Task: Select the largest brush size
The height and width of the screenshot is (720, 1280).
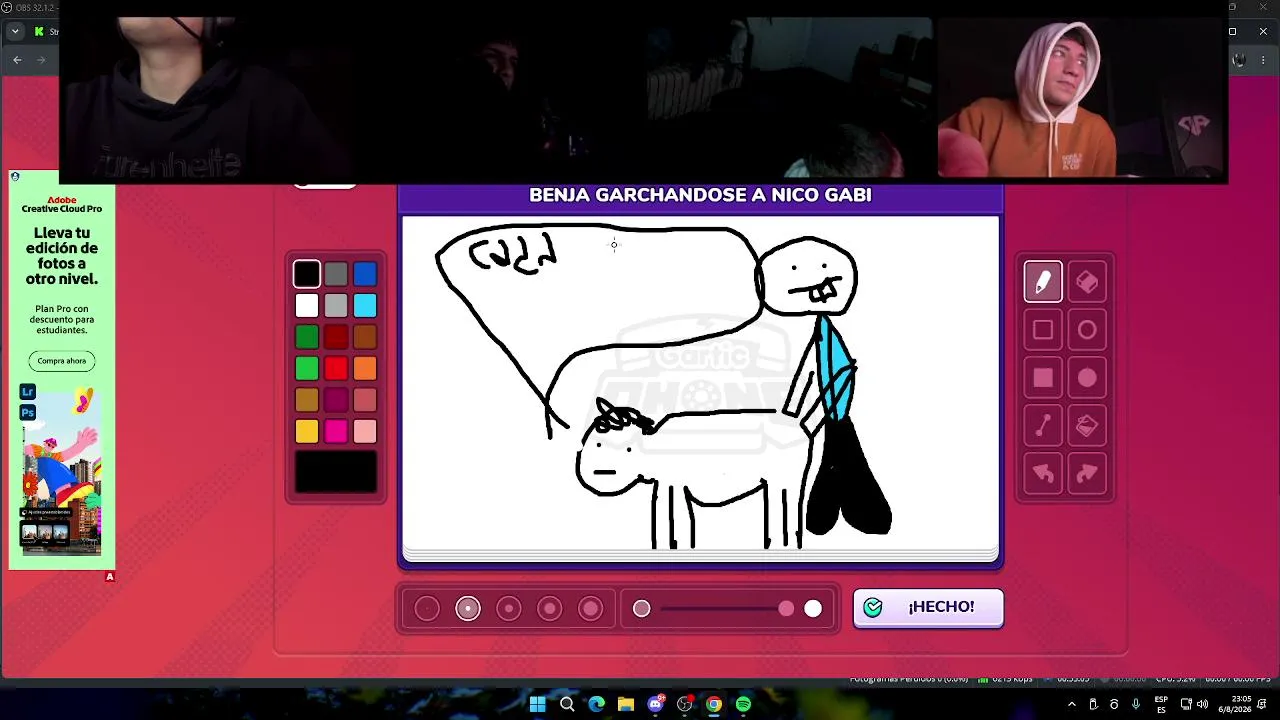Action: (591, 608)
